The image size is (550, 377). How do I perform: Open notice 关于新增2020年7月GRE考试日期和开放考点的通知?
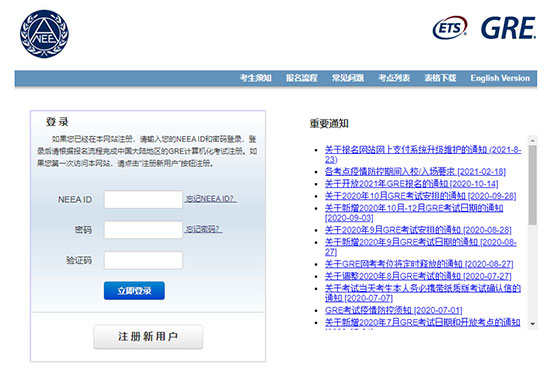[422, 322]
